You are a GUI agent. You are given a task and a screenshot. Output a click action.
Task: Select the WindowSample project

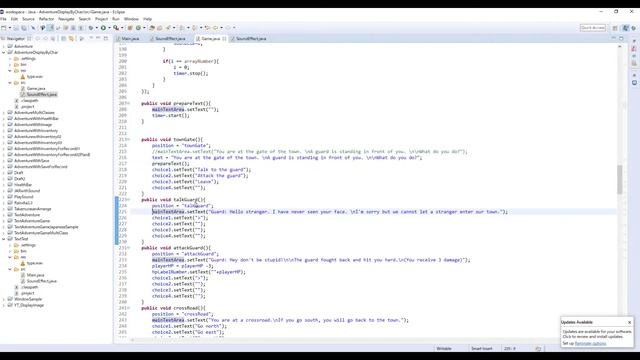click(28, 299)
